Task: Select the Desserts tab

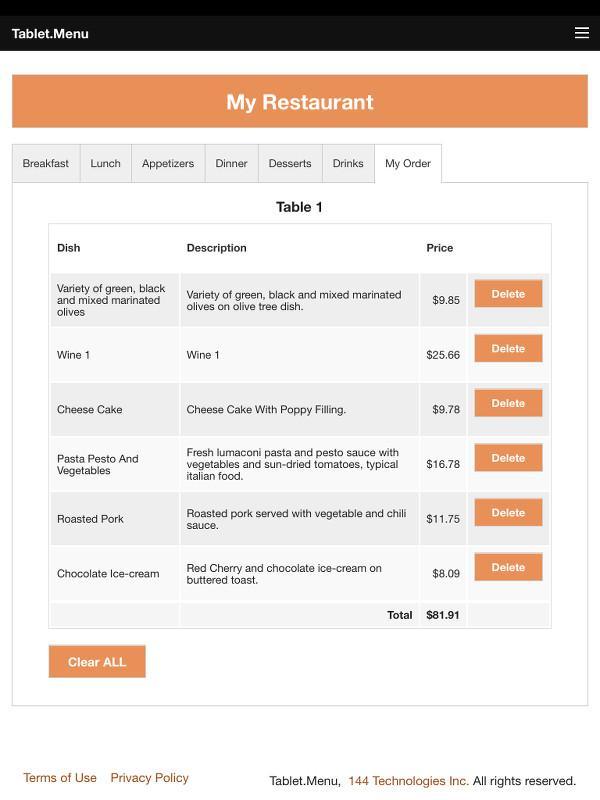Action: click(289, 162)
